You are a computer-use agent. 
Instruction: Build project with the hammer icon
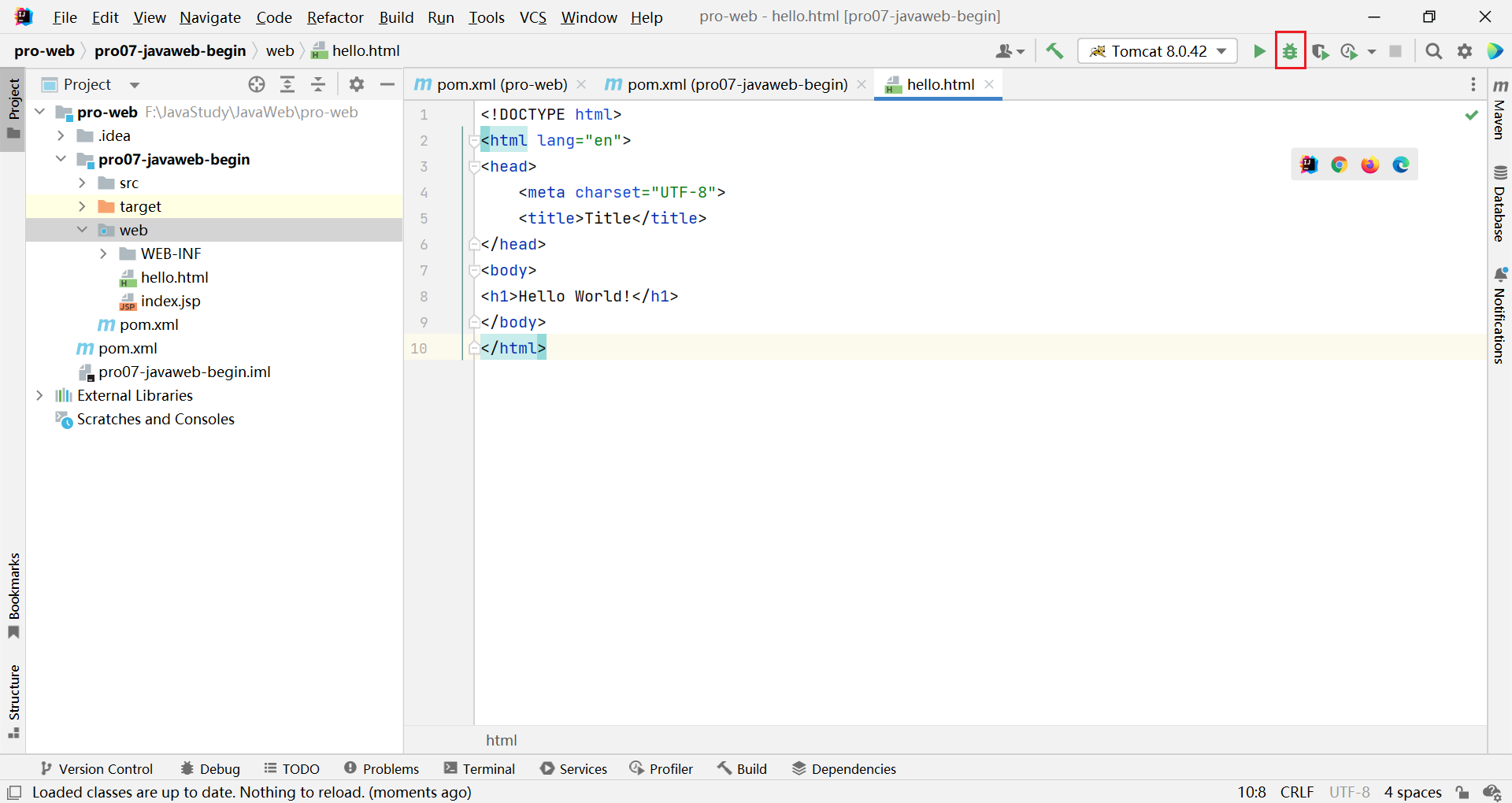1054,51
